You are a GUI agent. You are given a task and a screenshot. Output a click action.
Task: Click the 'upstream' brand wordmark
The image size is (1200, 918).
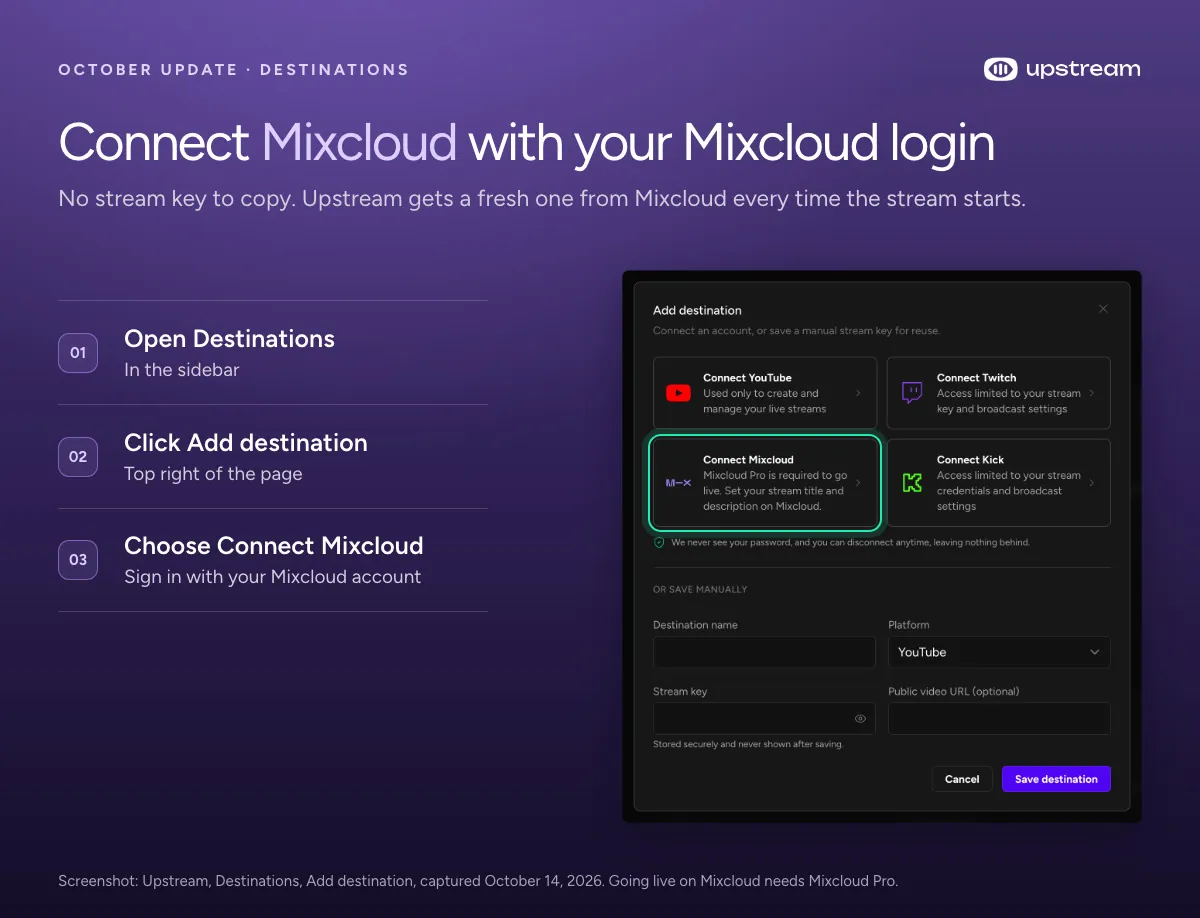(x=1083, y=69)
